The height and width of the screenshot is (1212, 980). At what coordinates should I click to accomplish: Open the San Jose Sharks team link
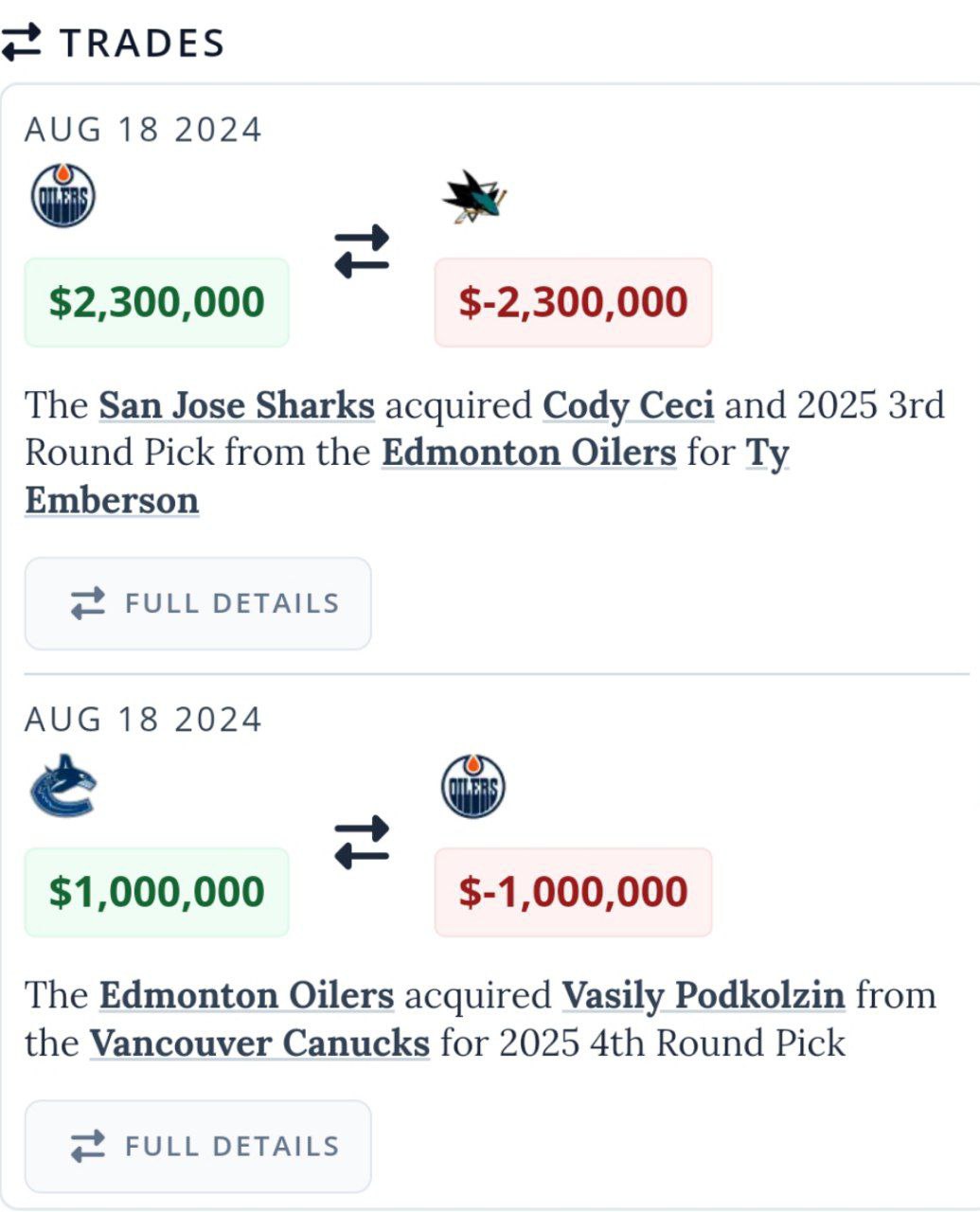237,405
